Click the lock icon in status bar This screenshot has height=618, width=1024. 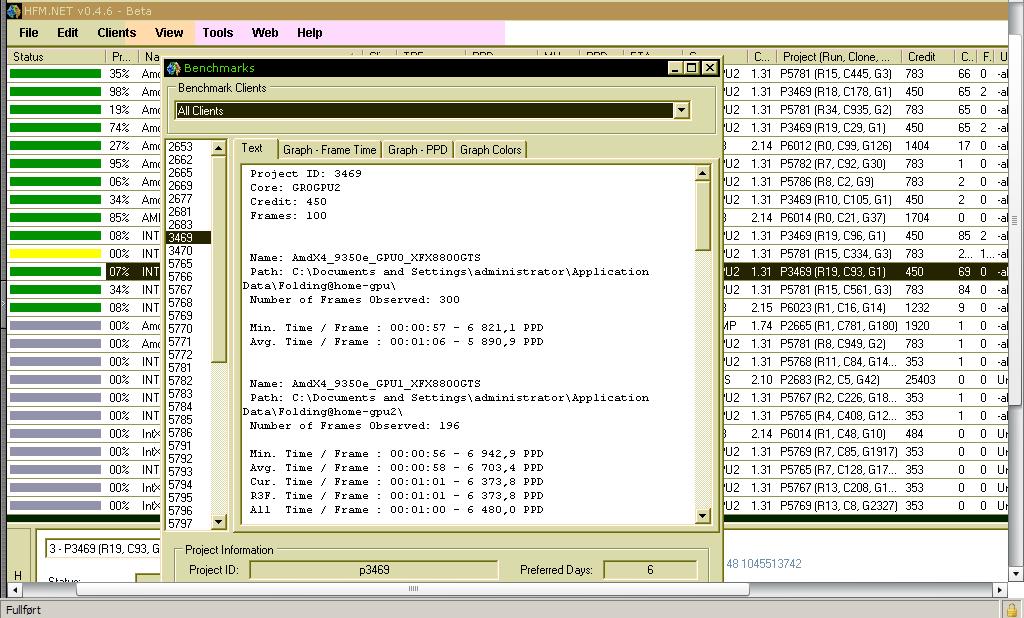tap(1012, 610)
